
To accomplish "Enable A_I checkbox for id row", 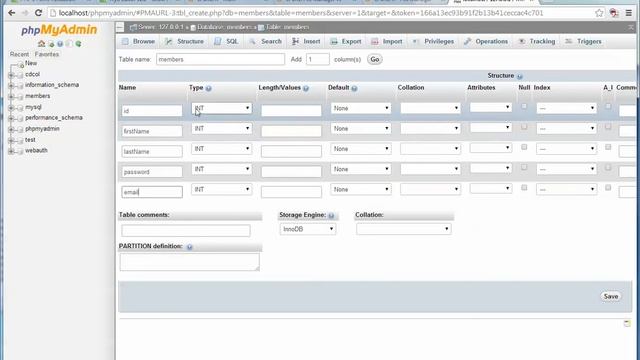I will (608, 107).
